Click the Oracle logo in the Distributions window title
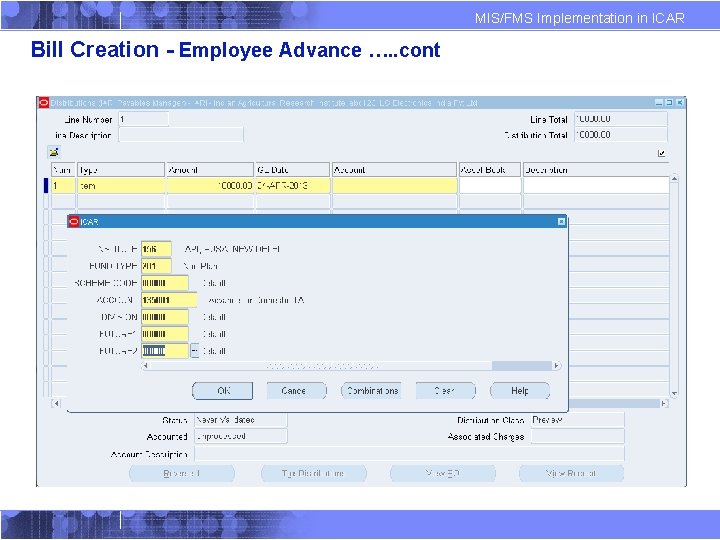This screenshot has height=540, width=720. (x=44, y=103)
